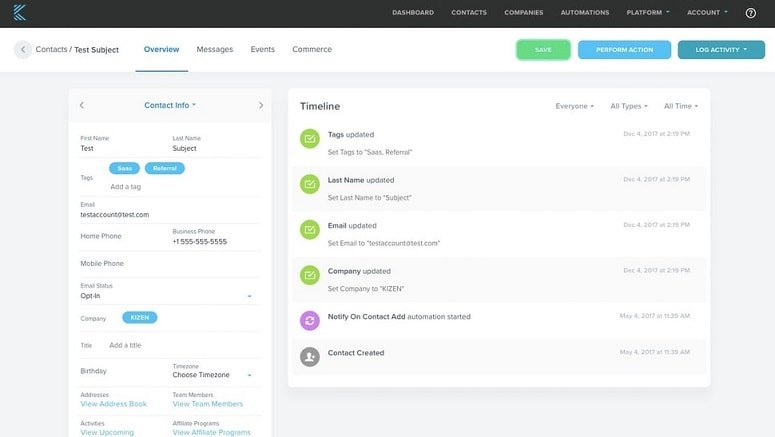Change the Email Status Opt-In dropdown
Screen dimensions: 775x437
click(167, 296)
